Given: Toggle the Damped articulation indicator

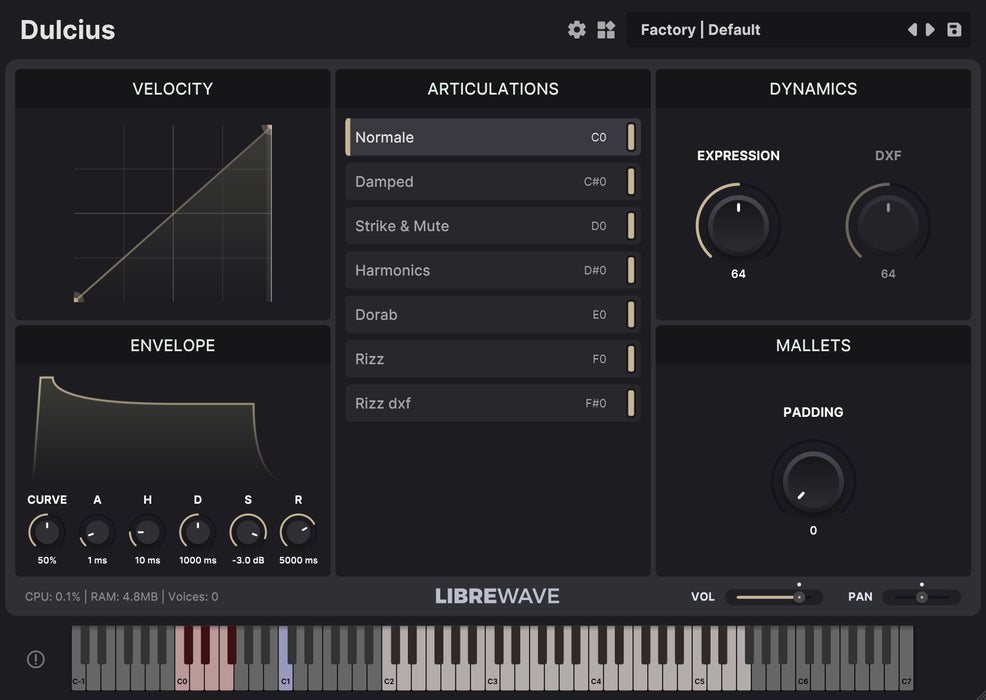Looking at the screenshot, I should tap(631, 182).
